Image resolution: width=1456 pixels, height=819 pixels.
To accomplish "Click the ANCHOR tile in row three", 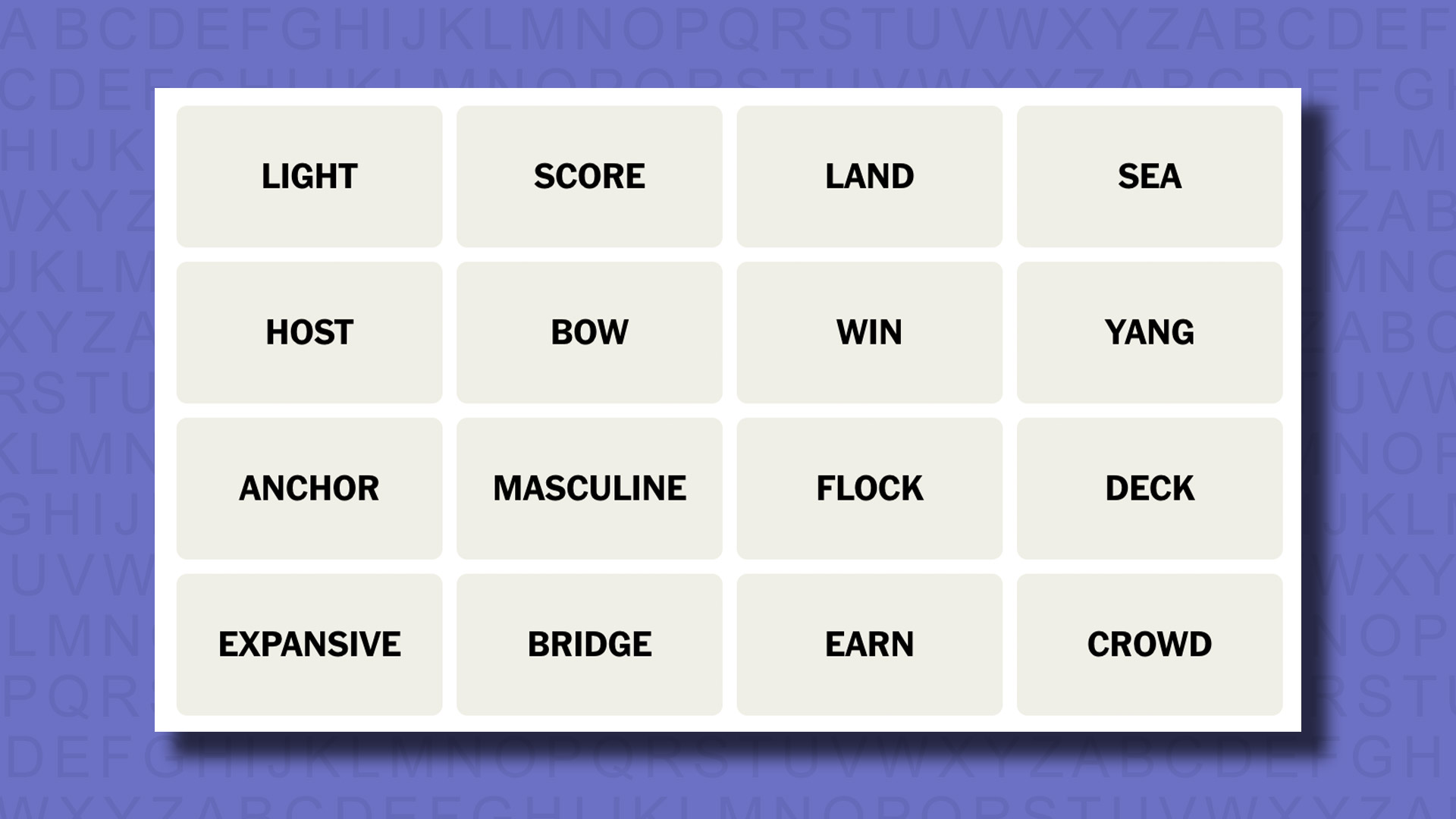I will pos(309,488).
